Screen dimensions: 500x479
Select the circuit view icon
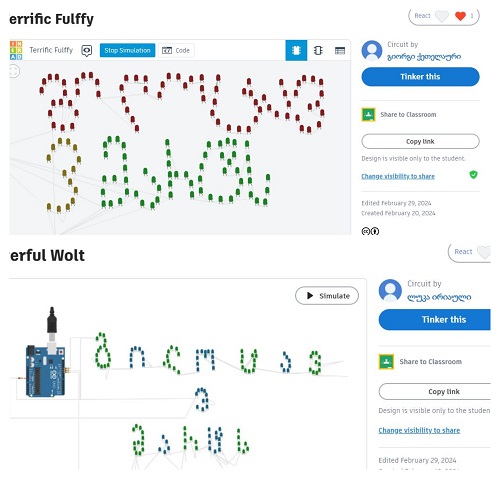(296, 50)
